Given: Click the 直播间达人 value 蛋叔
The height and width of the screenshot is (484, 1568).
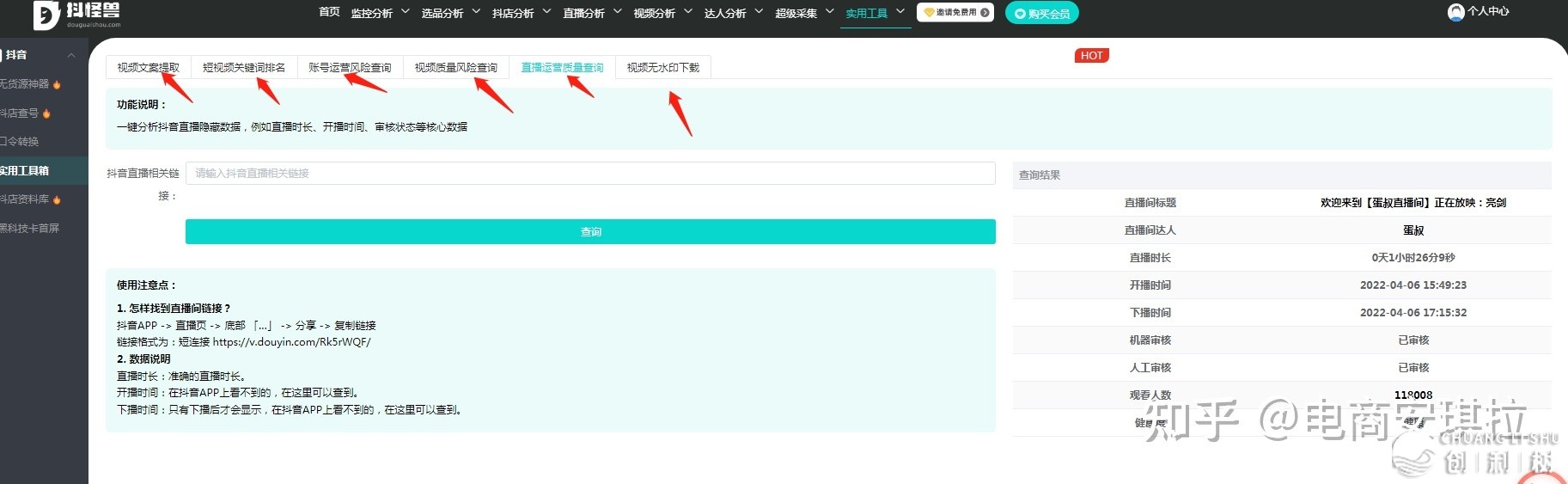Looking at the screenshot, I should click(1413, 230).
